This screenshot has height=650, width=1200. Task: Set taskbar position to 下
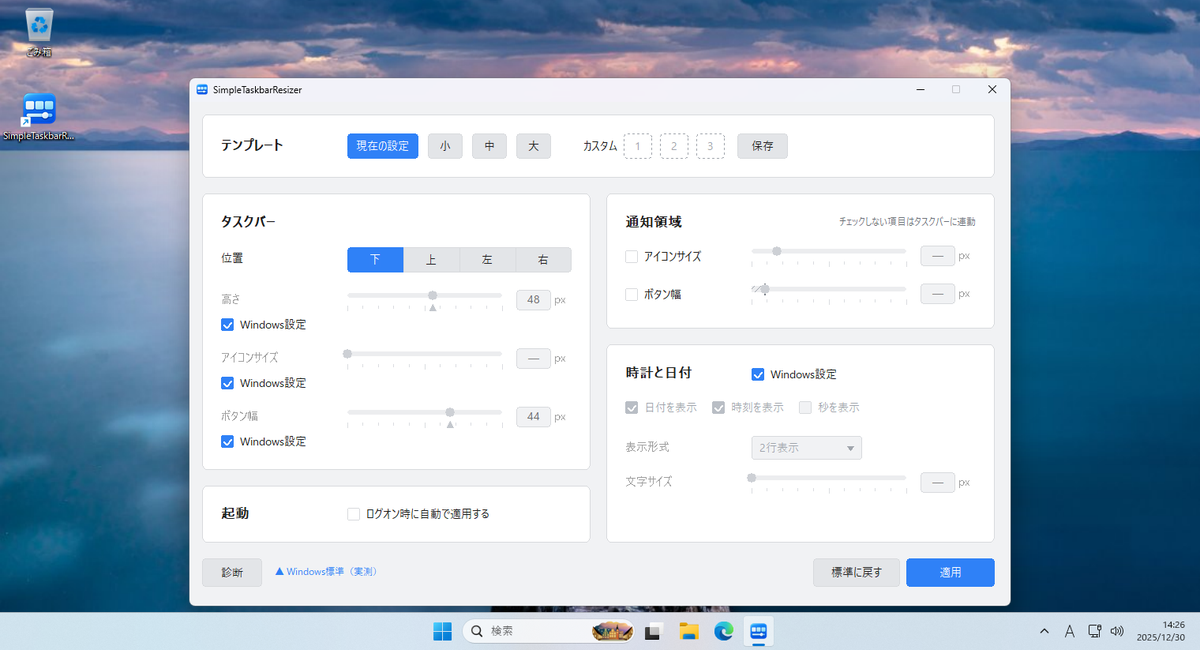[x=375, y=260]
